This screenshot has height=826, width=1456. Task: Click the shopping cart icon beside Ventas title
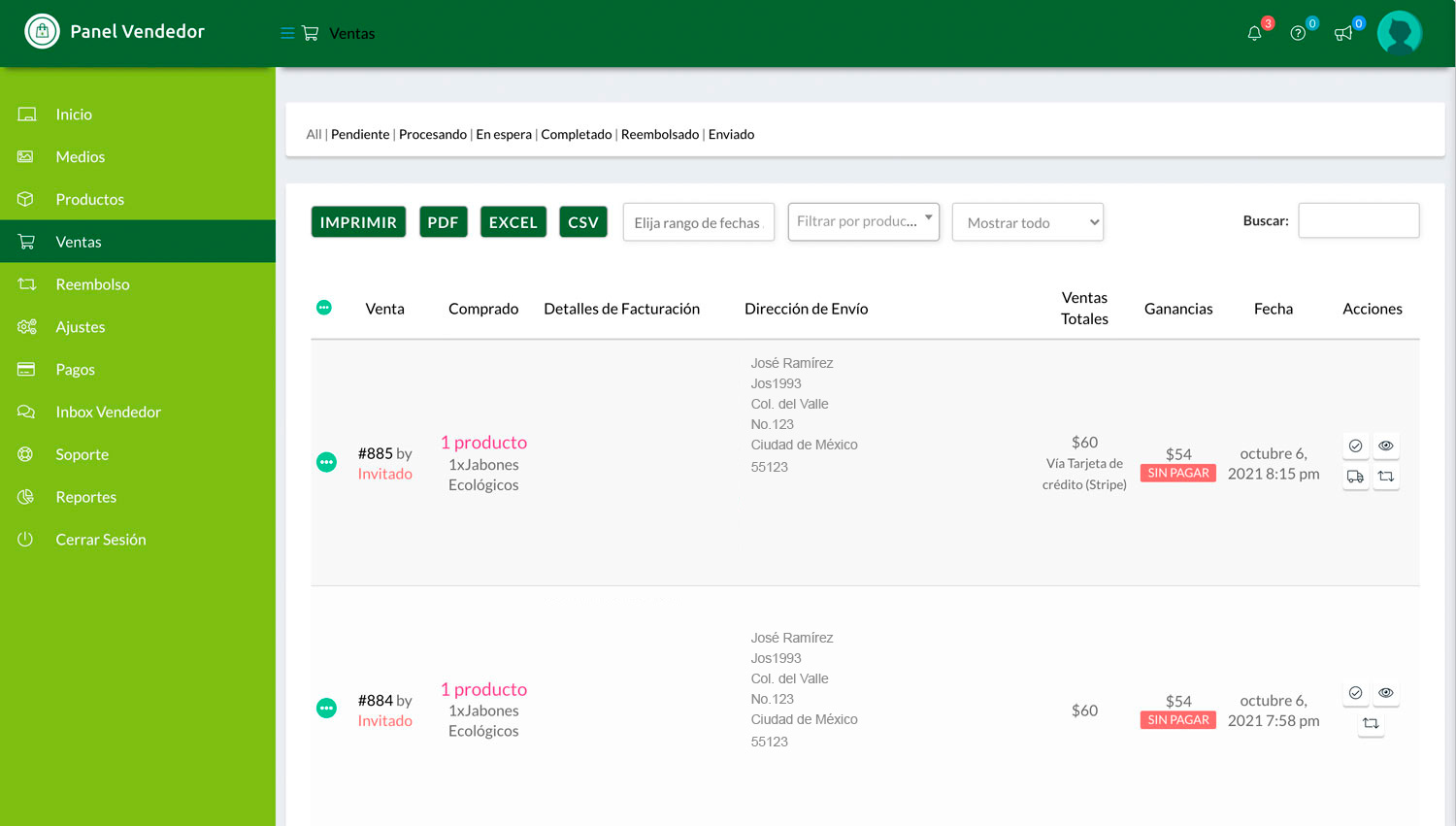[311, 33]
